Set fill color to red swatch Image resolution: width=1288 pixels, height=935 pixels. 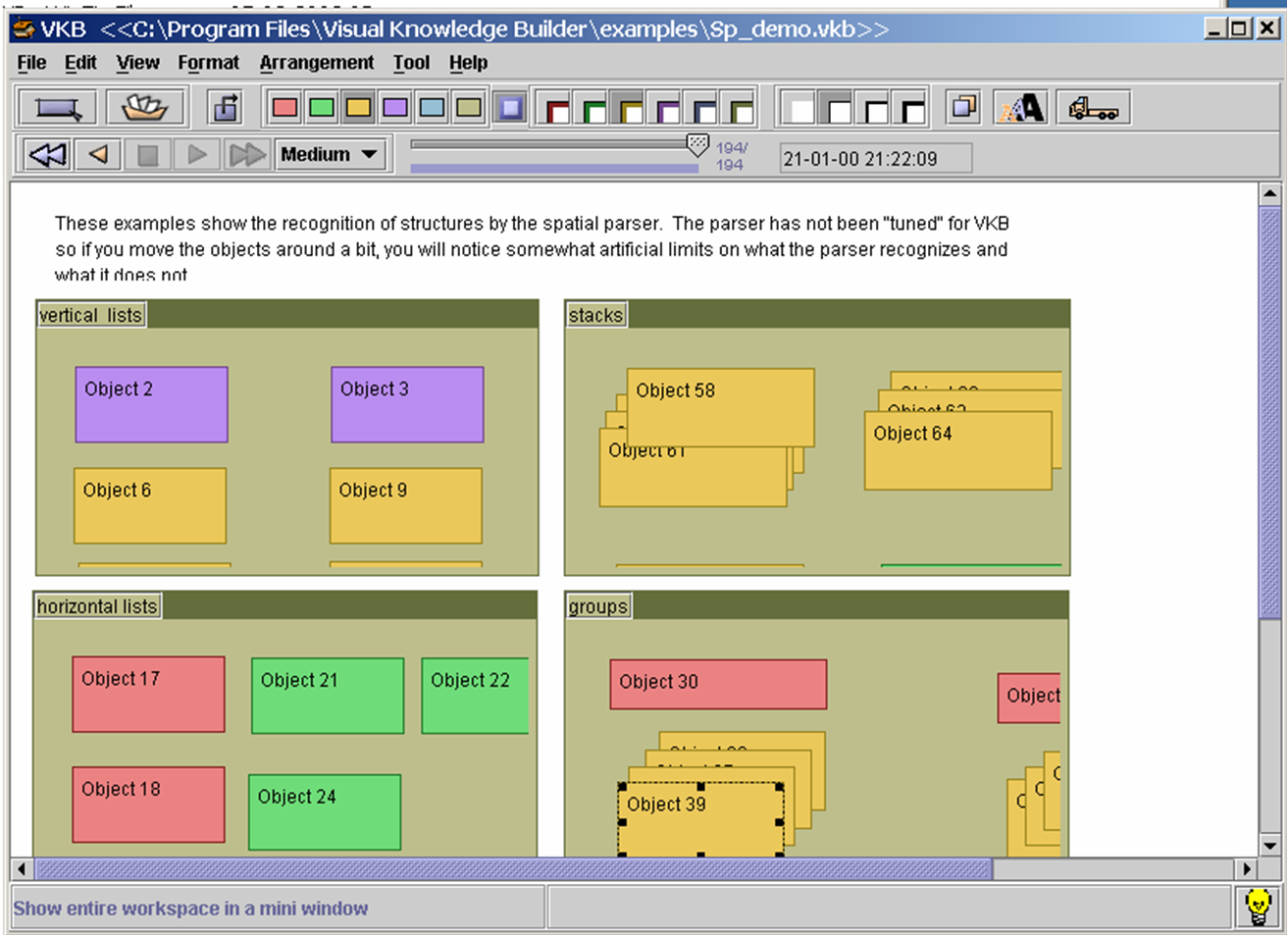285,107
